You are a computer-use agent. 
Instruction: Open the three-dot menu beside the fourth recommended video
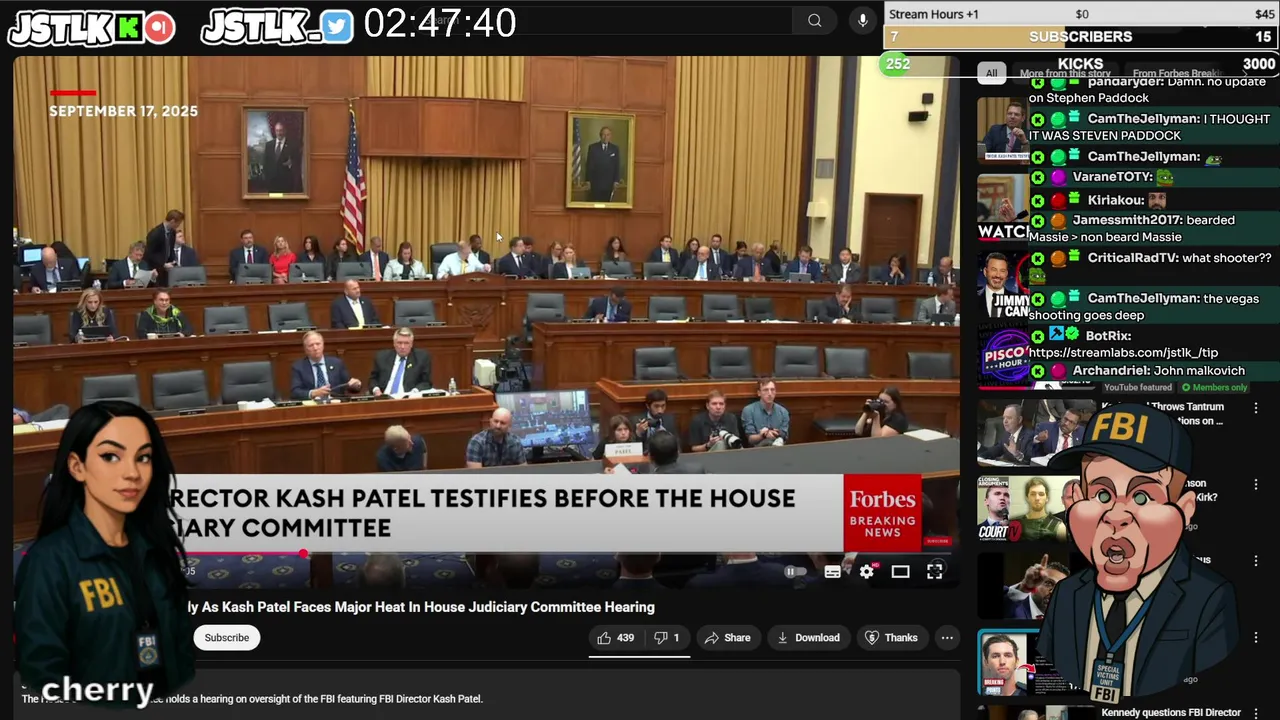(x=1256, y=637)
